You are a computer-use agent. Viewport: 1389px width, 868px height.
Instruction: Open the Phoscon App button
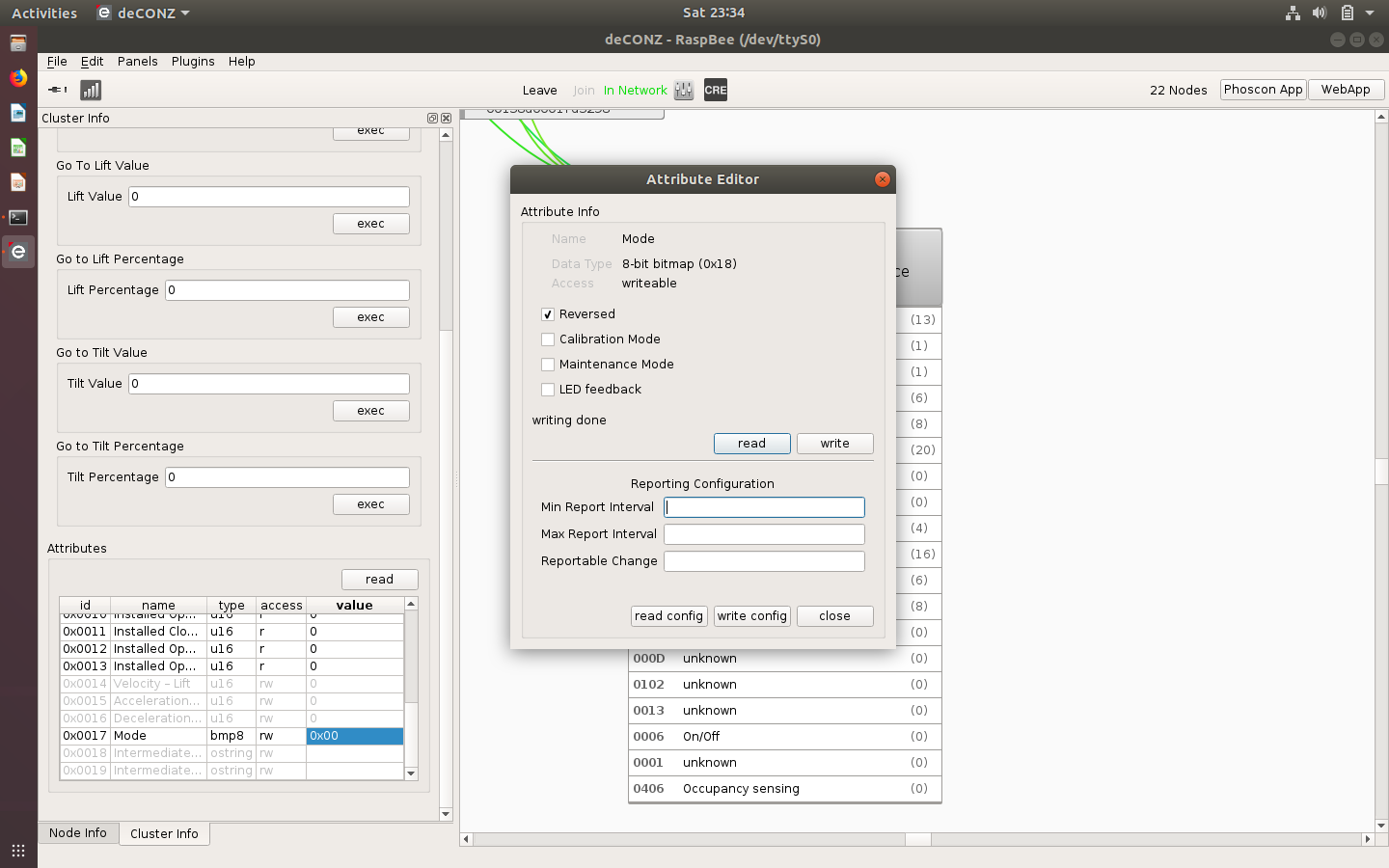[x=1263, y=90]
